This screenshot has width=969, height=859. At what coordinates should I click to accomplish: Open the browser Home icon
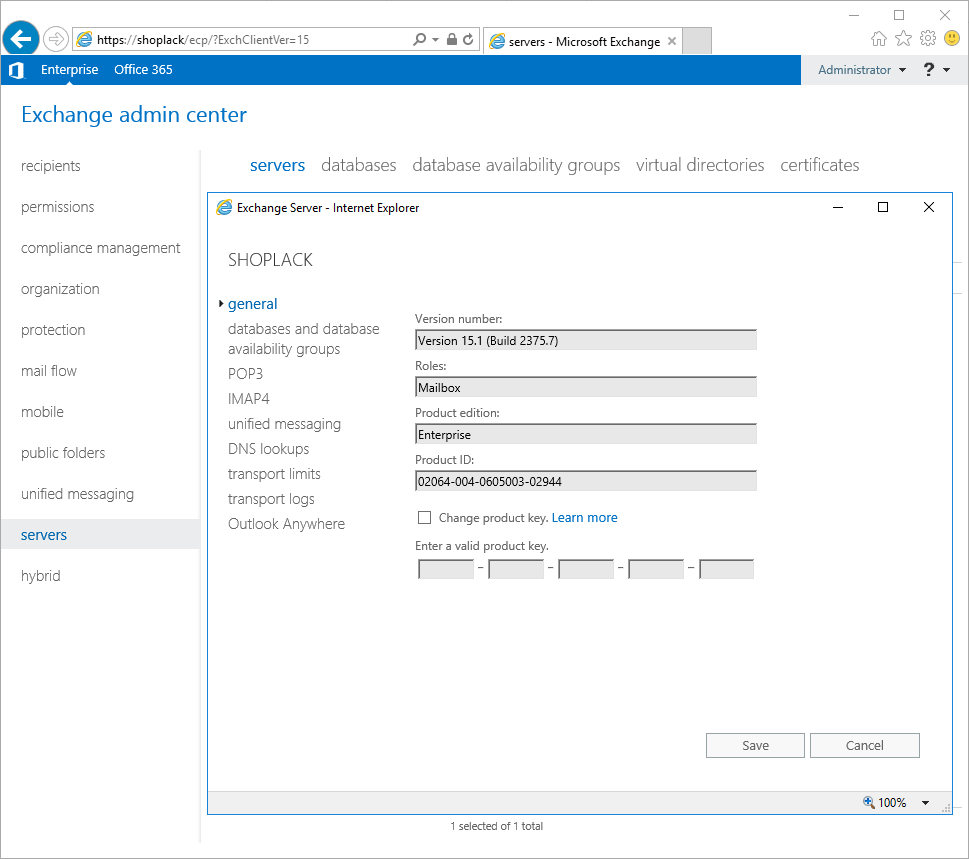pyautogui.click(x=878, y=39)
